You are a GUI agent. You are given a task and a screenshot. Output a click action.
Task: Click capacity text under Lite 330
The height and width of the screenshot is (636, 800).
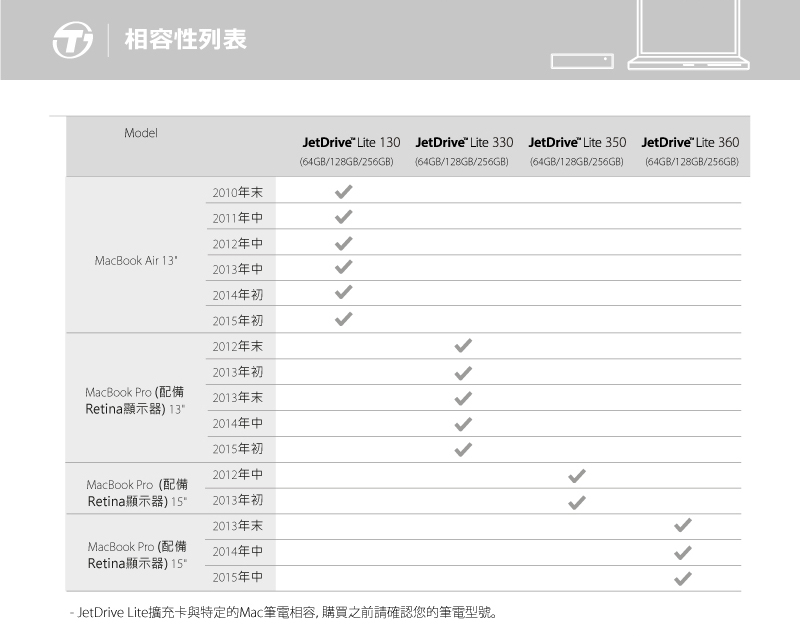pos(462,162)
